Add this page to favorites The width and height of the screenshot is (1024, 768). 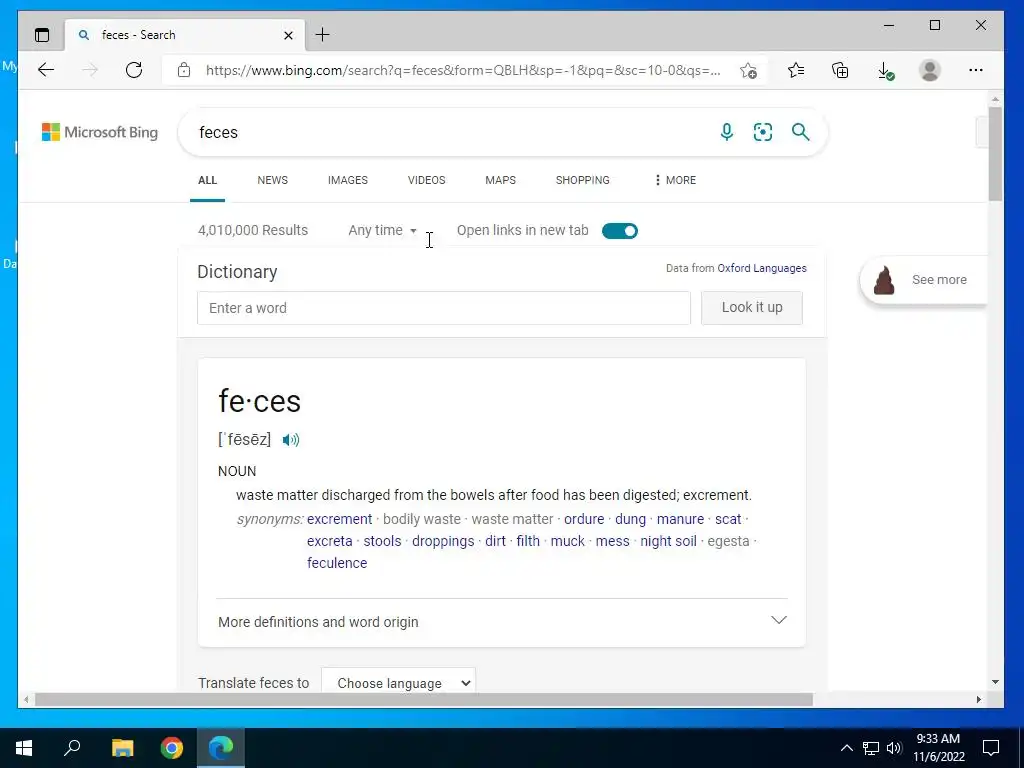(748, 70)
